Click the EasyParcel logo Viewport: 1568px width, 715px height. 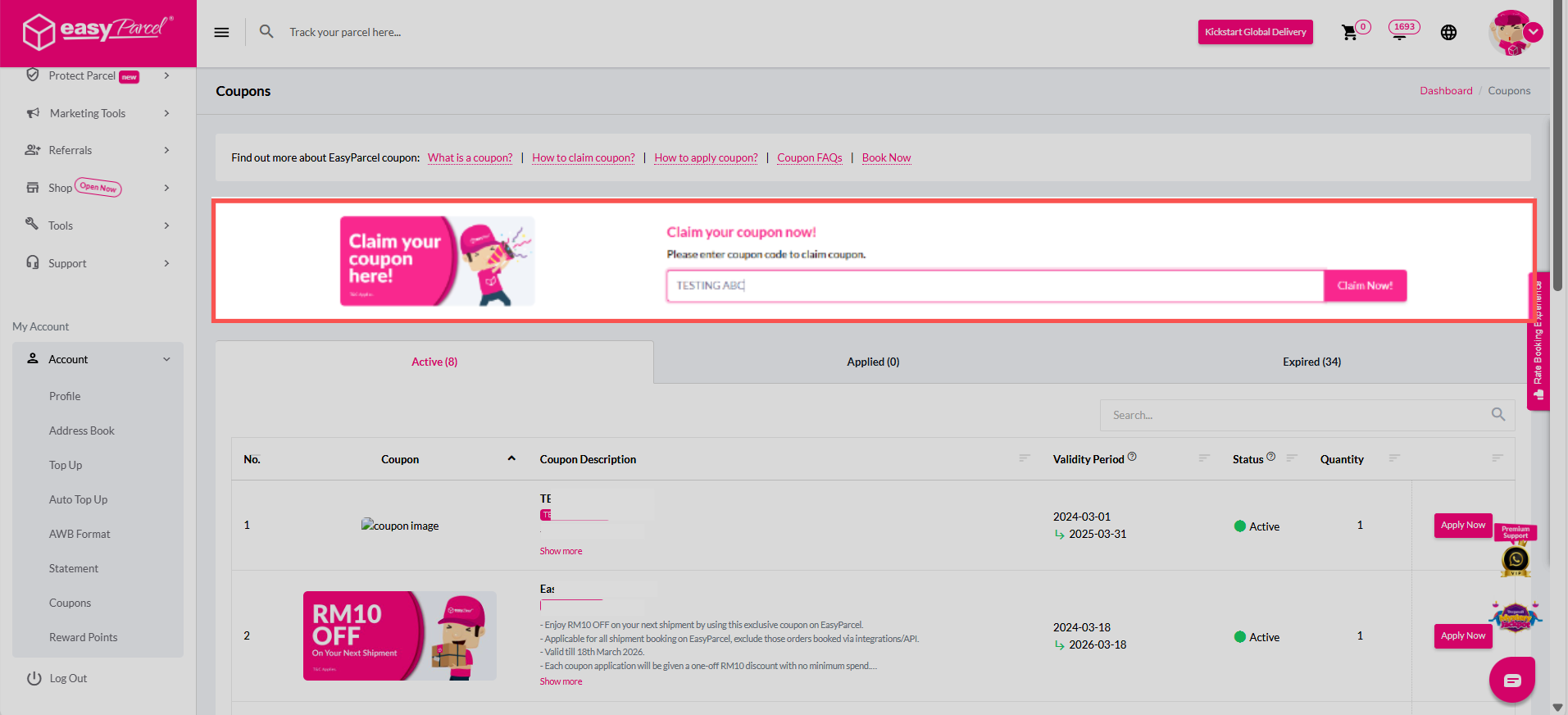tap(97, 31)
